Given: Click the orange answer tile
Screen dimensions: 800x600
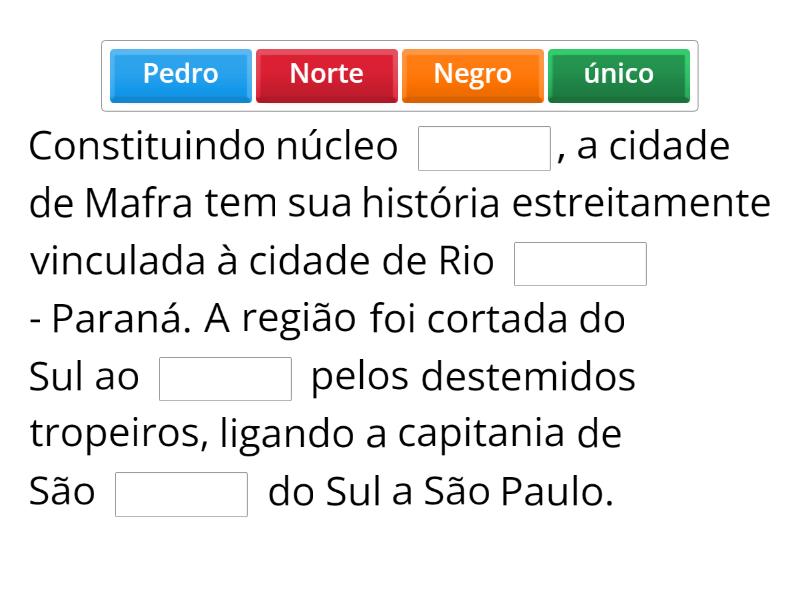Looking at the screenshot, I should [472, 75].
